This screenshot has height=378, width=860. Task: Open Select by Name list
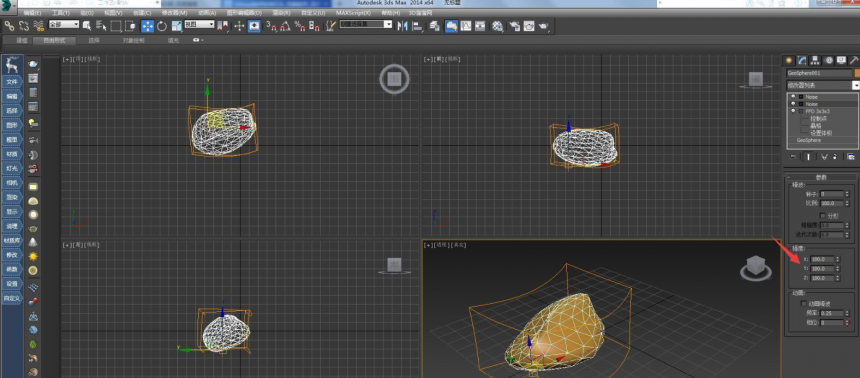(101, 25)
